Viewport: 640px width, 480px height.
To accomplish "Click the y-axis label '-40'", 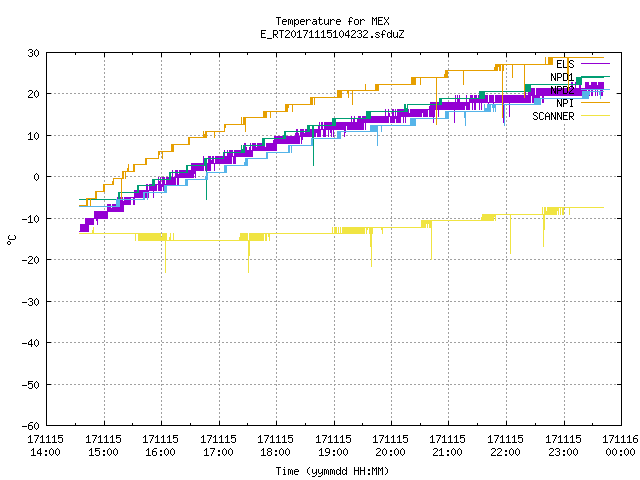I will pyautogui.click(x=31, y=343).
